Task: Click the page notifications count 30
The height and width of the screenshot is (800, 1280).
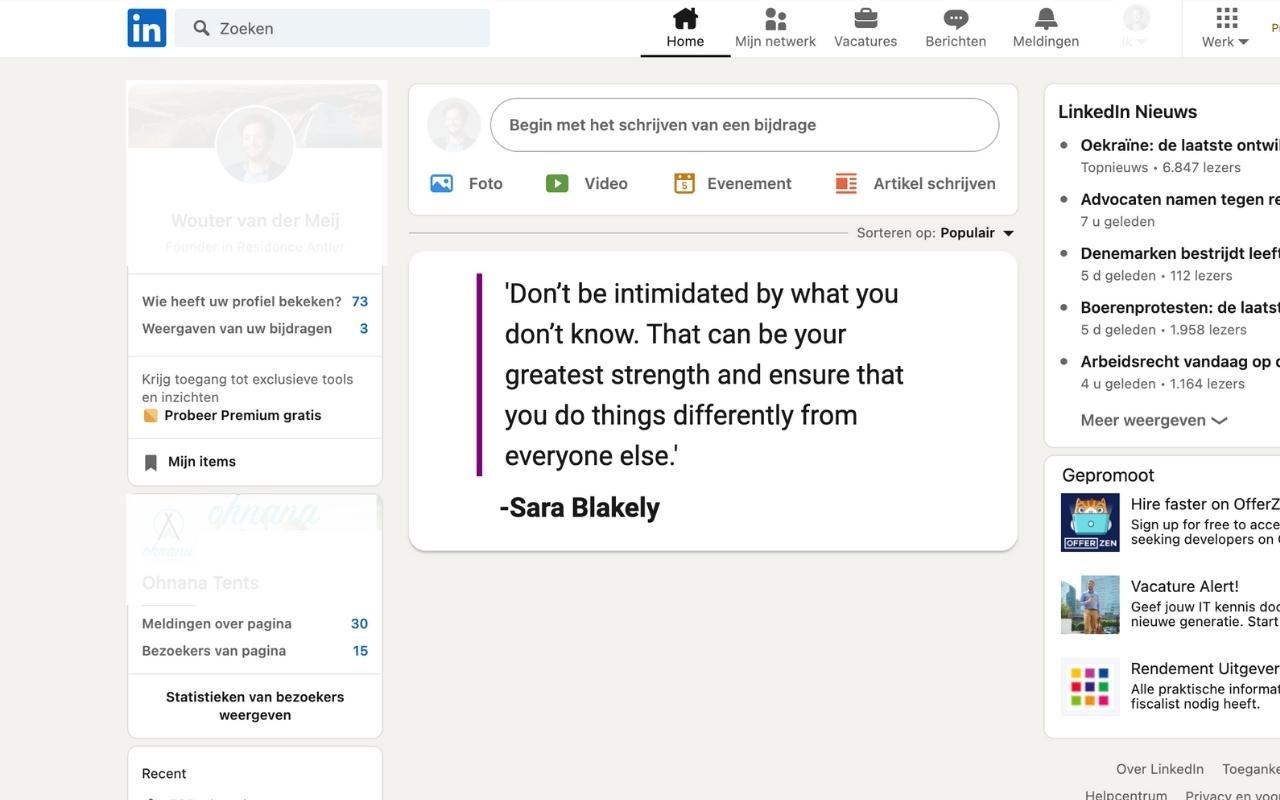Action: pyautogui.click(x=360, y=623)
